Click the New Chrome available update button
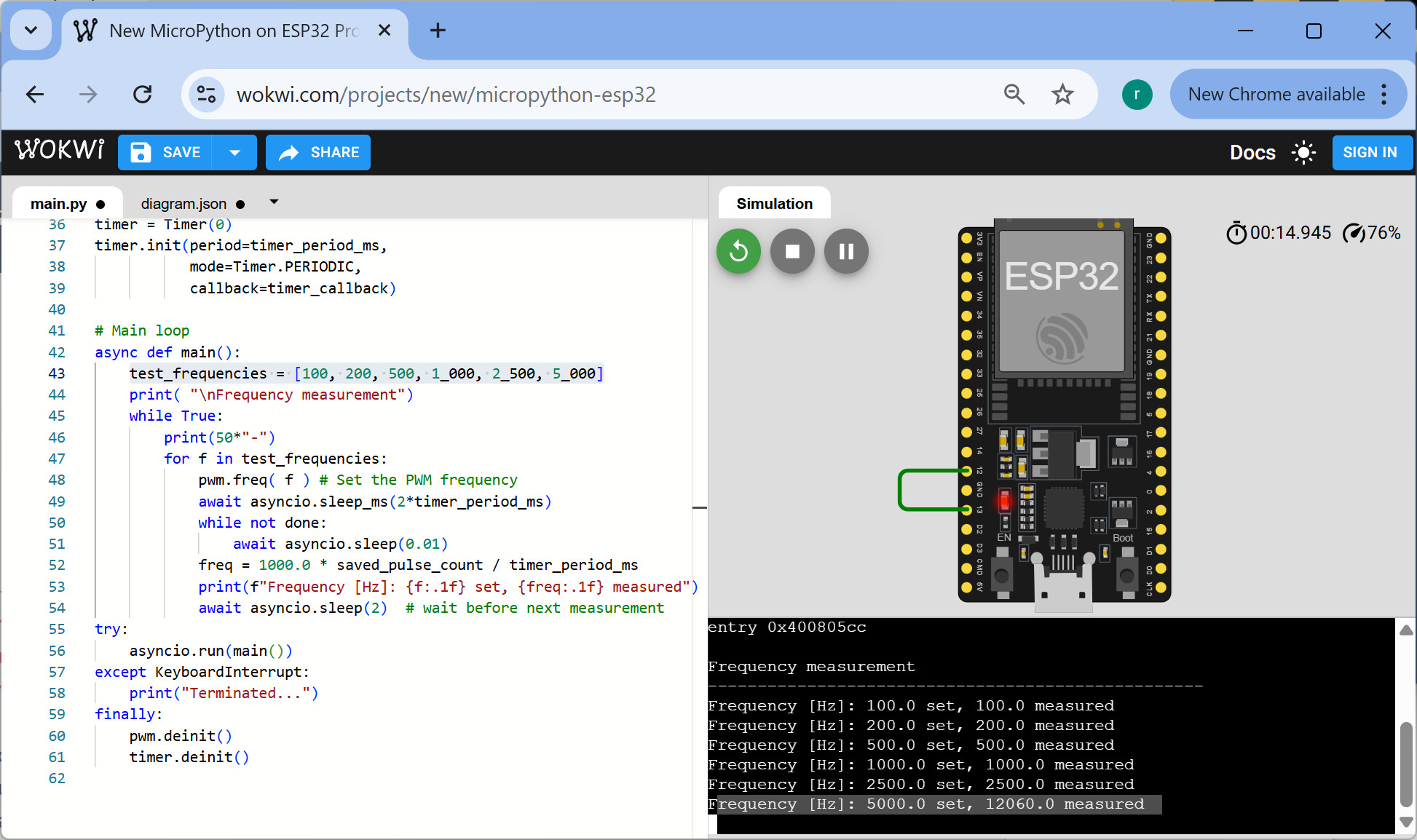 tap(1276, 95)
